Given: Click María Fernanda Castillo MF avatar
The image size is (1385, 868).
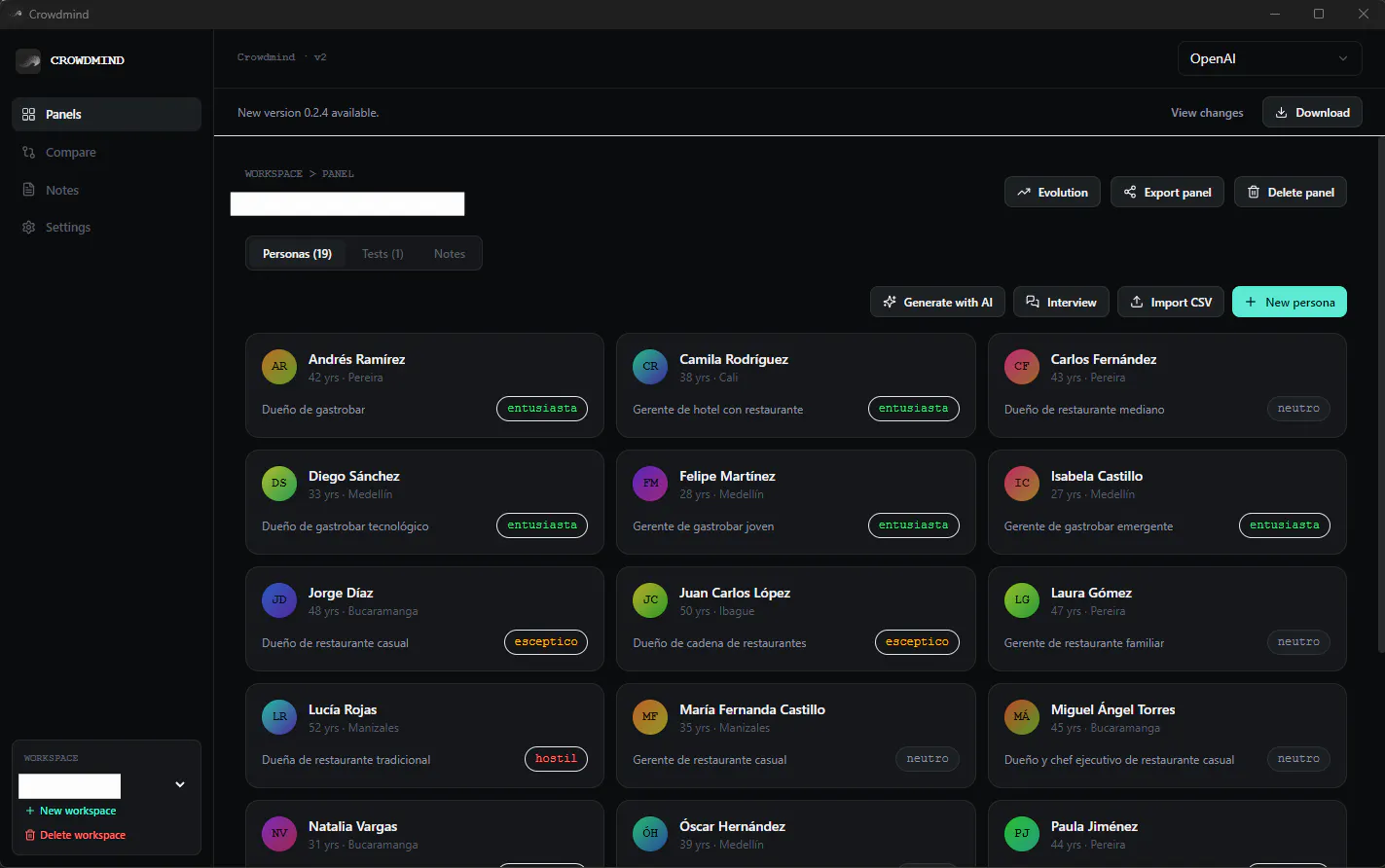Looking at the screenshot, I should tap(650, 717).
